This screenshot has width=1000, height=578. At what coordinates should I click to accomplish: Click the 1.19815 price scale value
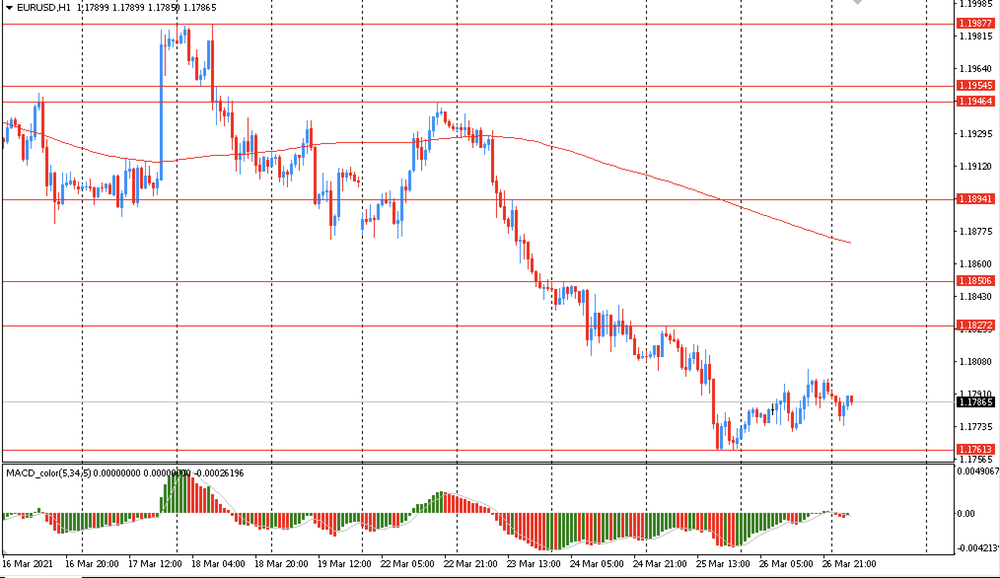976,36
